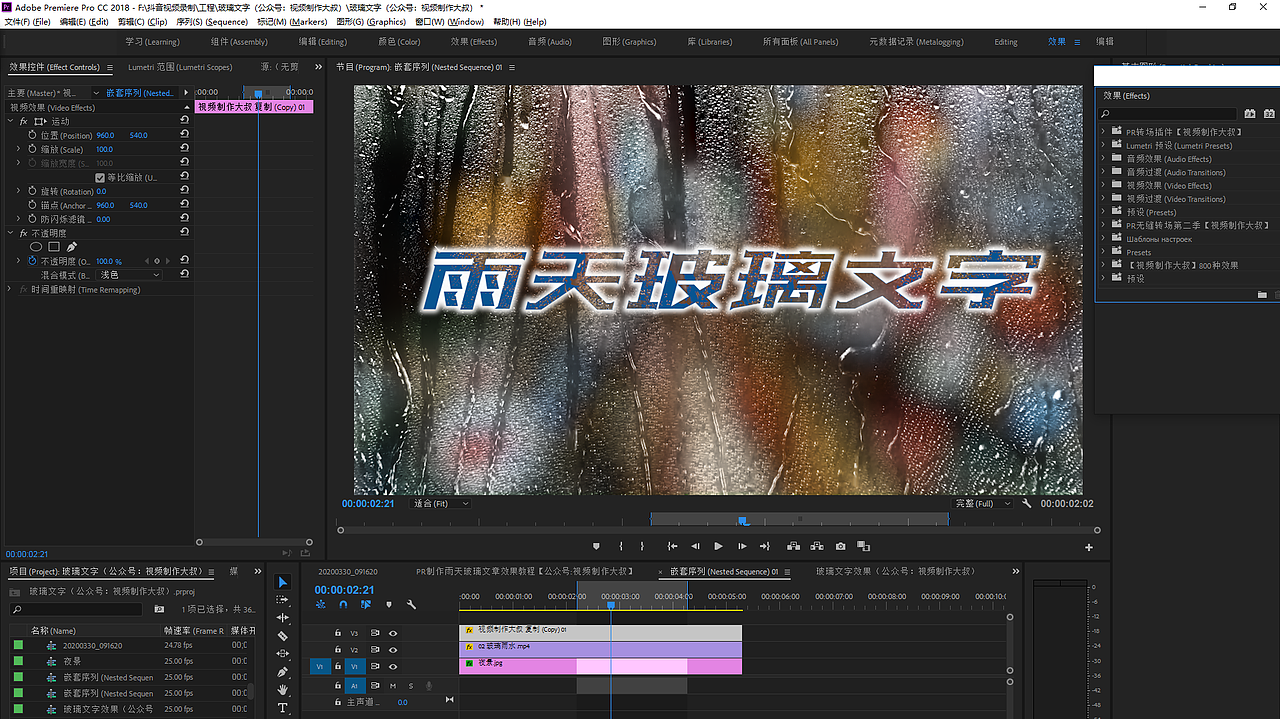Select the Pen tool in tools panel
The width and height of the screenshot is (1280, 719).
point(282,672)
